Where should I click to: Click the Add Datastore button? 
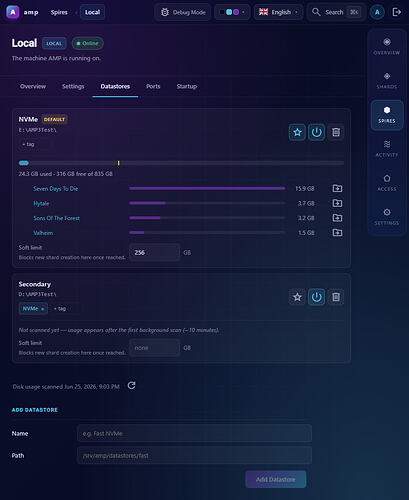pyautogui.click(x=276, y=479)
